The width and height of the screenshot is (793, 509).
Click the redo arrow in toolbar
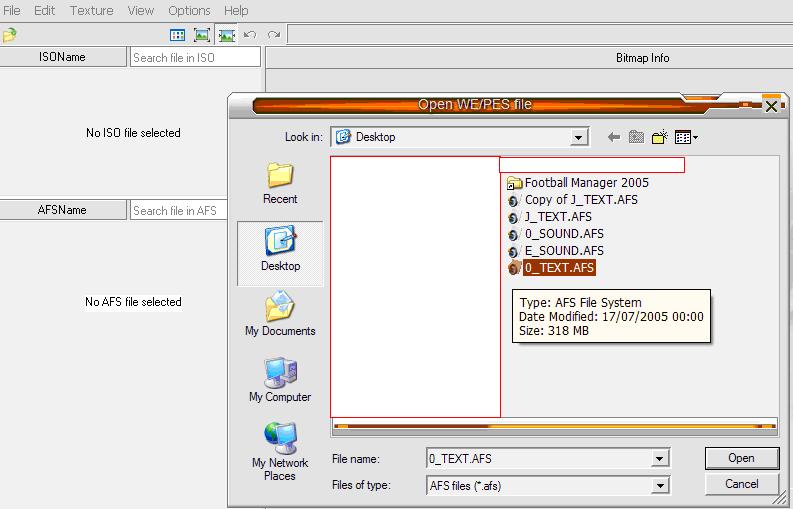click(x=273, y=35)
